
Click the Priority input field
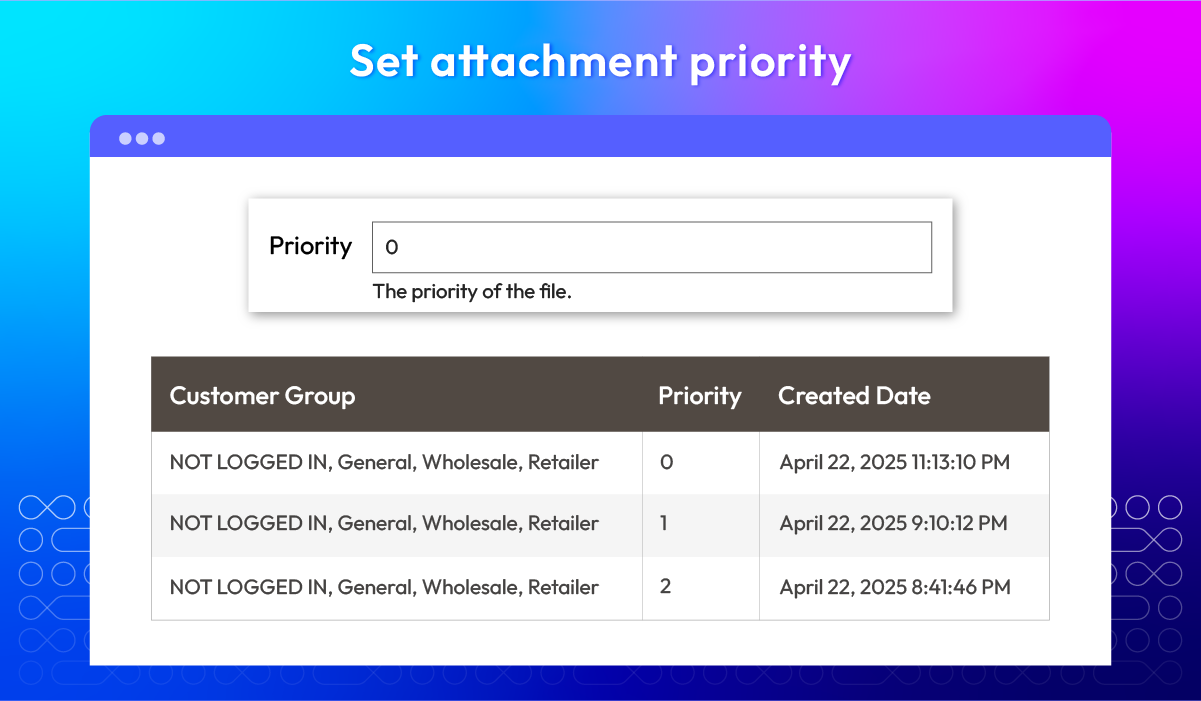pyautogui.click(x=652, y=247)
